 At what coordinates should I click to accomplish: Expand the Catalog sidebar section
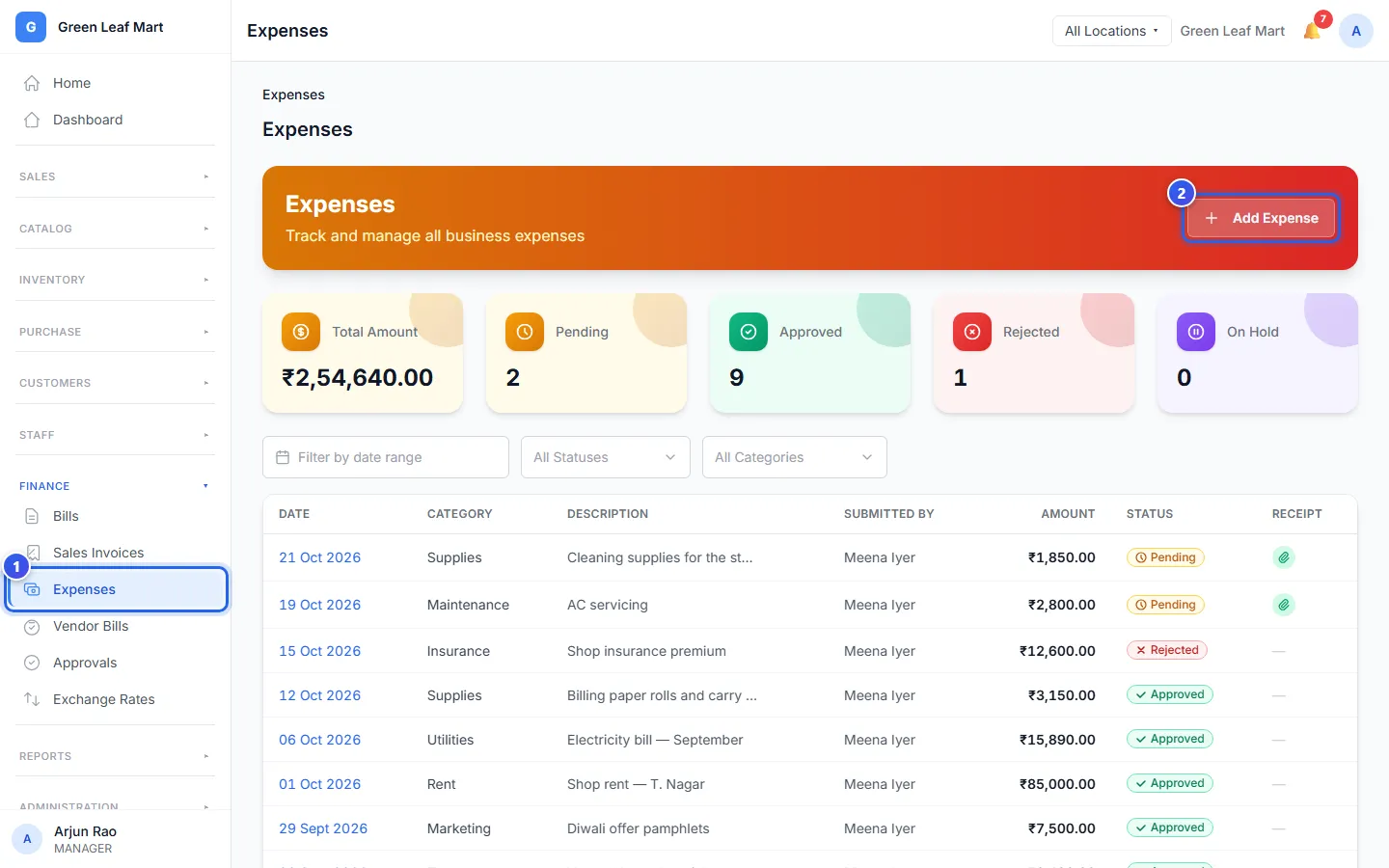click(x=115, y=229)
